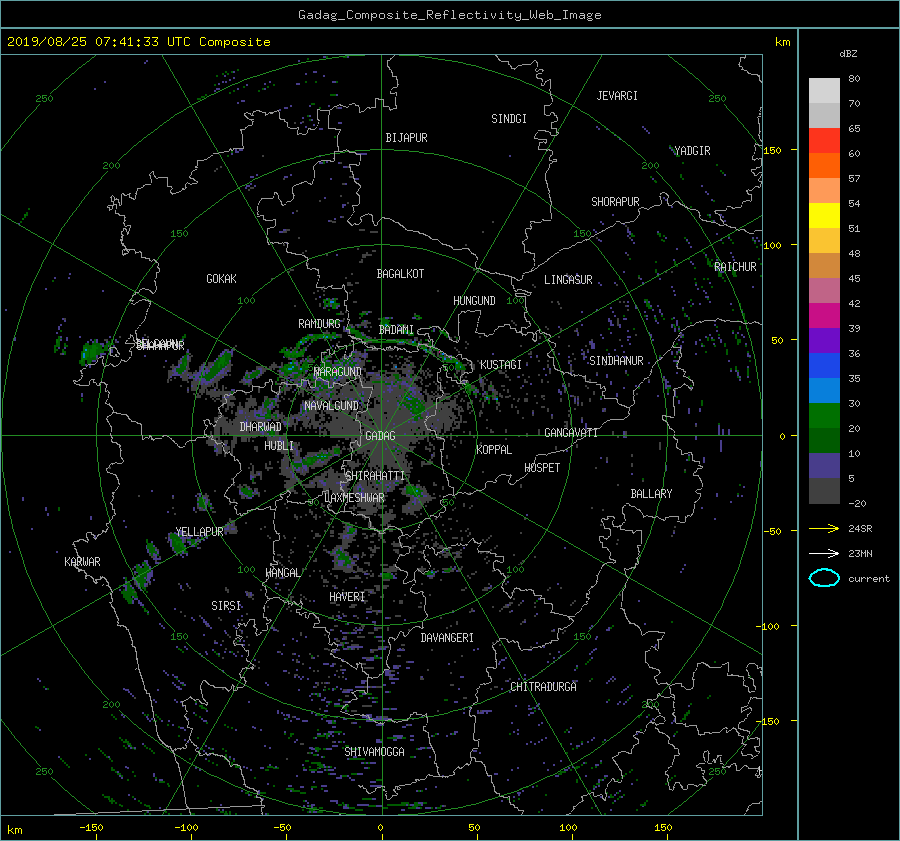Click the dBZ legend heading
Image resolution: width=900 pixels, height=841 pixels.
(848, 54)
